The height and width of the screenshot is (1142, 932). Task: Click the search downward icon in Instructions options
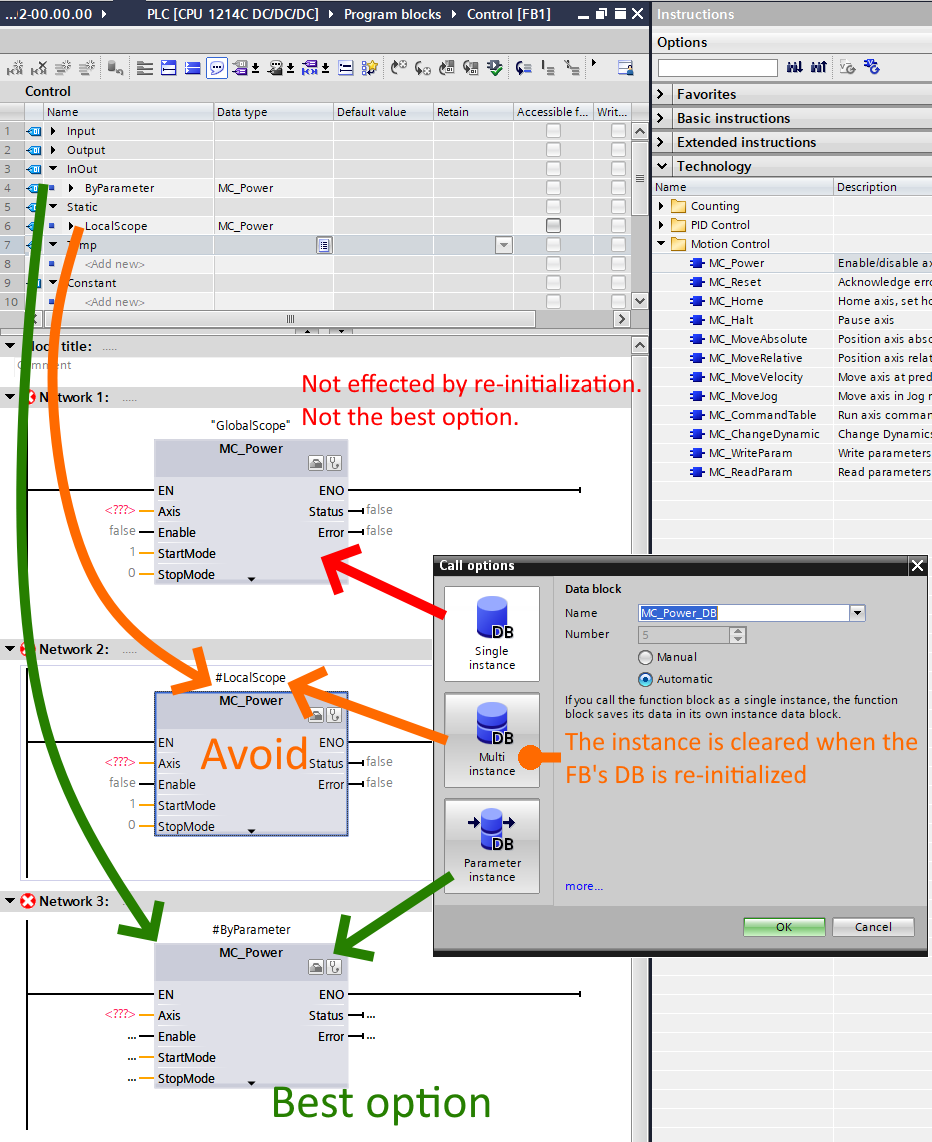(x=794, y=67)
